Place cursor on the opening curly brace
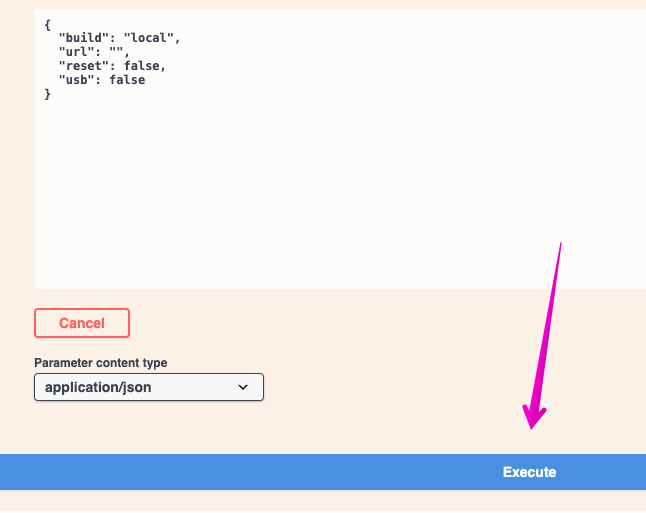Viewport: 646px width, 513px height. pyautogui.click(x=48, y=23)
